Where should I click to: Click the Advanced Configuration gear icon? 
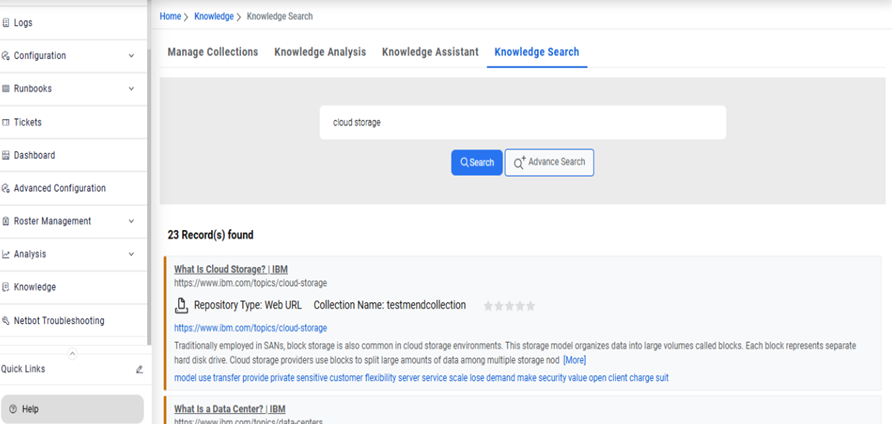pos(6,188)
